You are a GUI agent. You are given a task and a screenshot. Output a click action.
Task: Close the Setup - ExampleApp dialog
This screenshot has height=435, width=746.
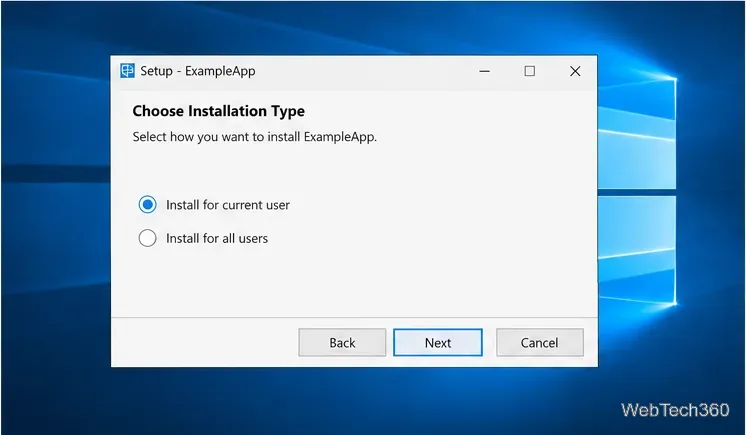[x=575, y=71]
